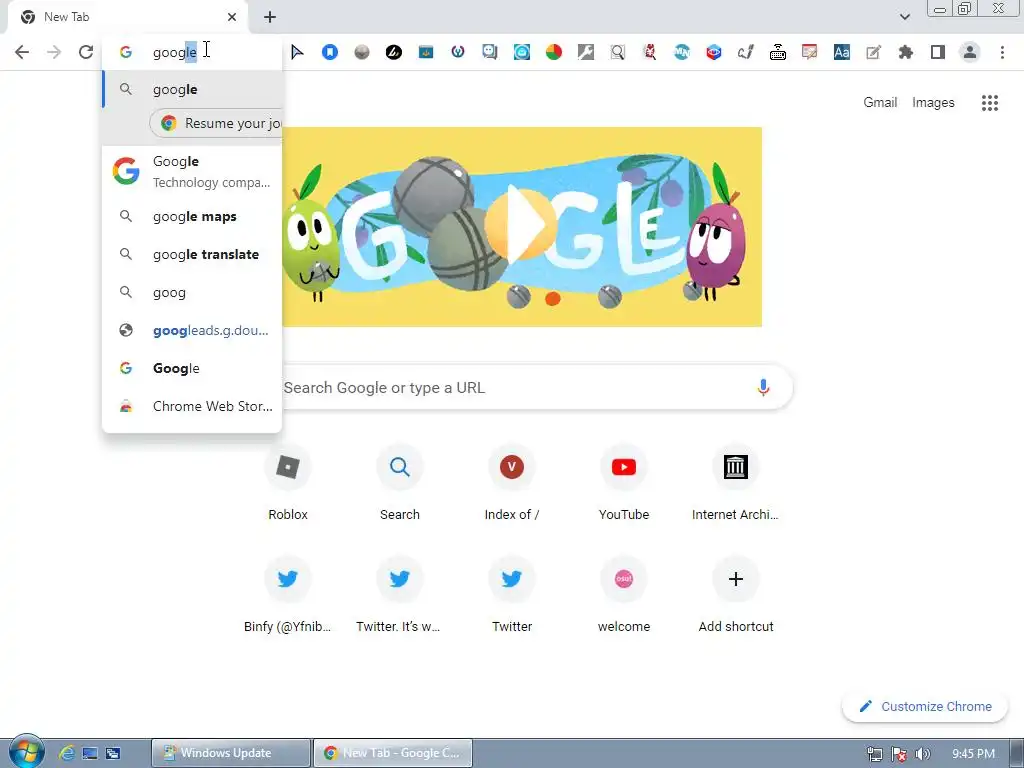Image resolution: width=1024 pixels, height=768 pixels.
Task: Click the cursor arrow extension icon
Action: pyautogui.click(x=297, y=52)
